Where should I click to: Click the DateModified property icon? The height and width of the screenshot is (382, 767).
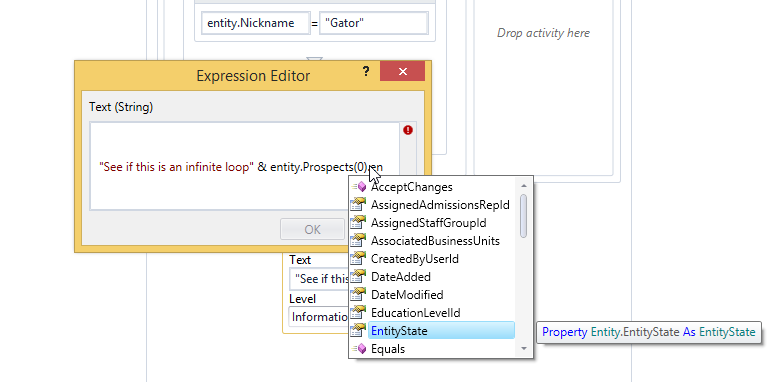tap(359, 295)
